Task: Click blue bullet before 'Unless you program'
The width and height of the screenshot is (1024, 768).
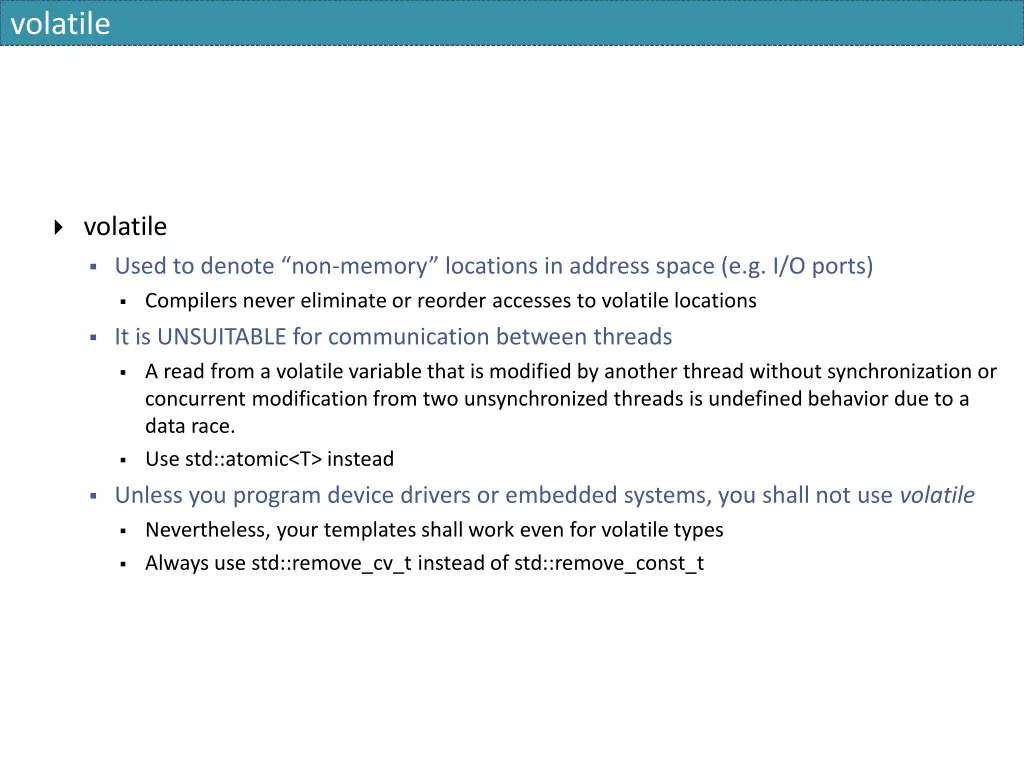Action: coord(93,496)
